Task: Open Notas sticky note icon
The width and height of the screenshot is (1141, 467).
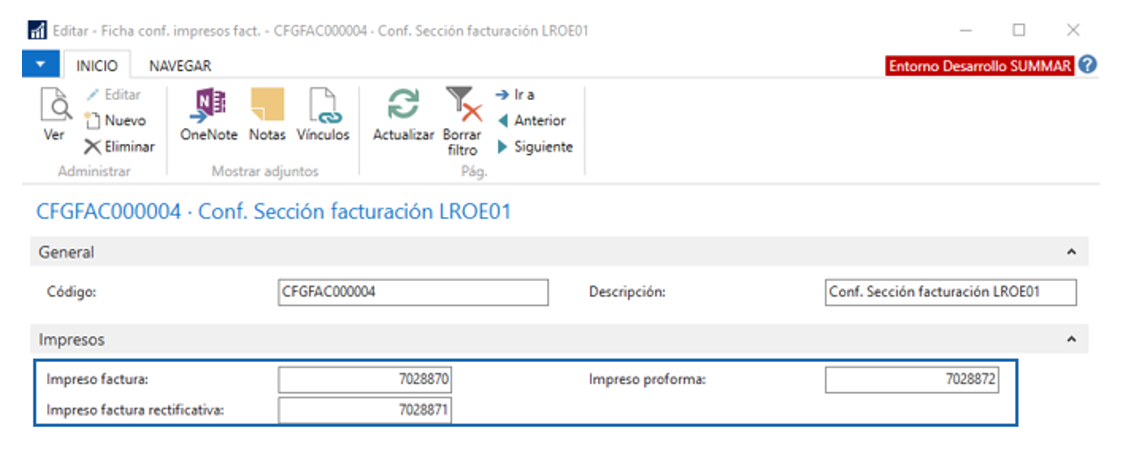Action: point(267,107)
